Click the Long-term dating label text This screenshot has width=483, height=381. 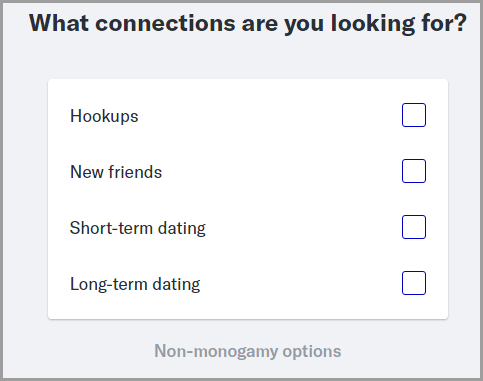135,284
